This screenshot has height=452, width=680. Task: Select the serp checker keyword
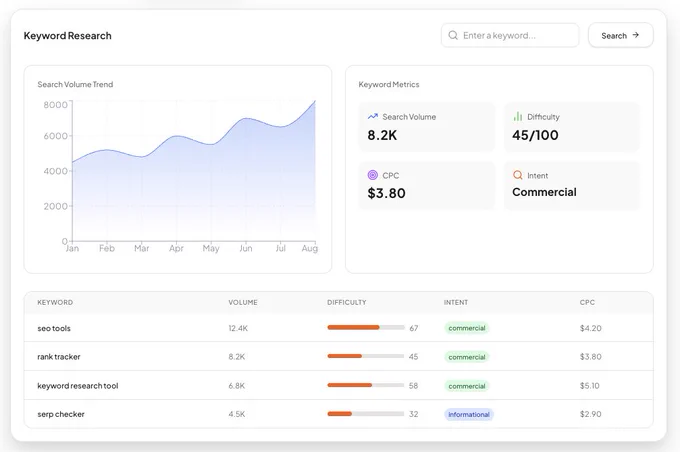click(61, 414)
